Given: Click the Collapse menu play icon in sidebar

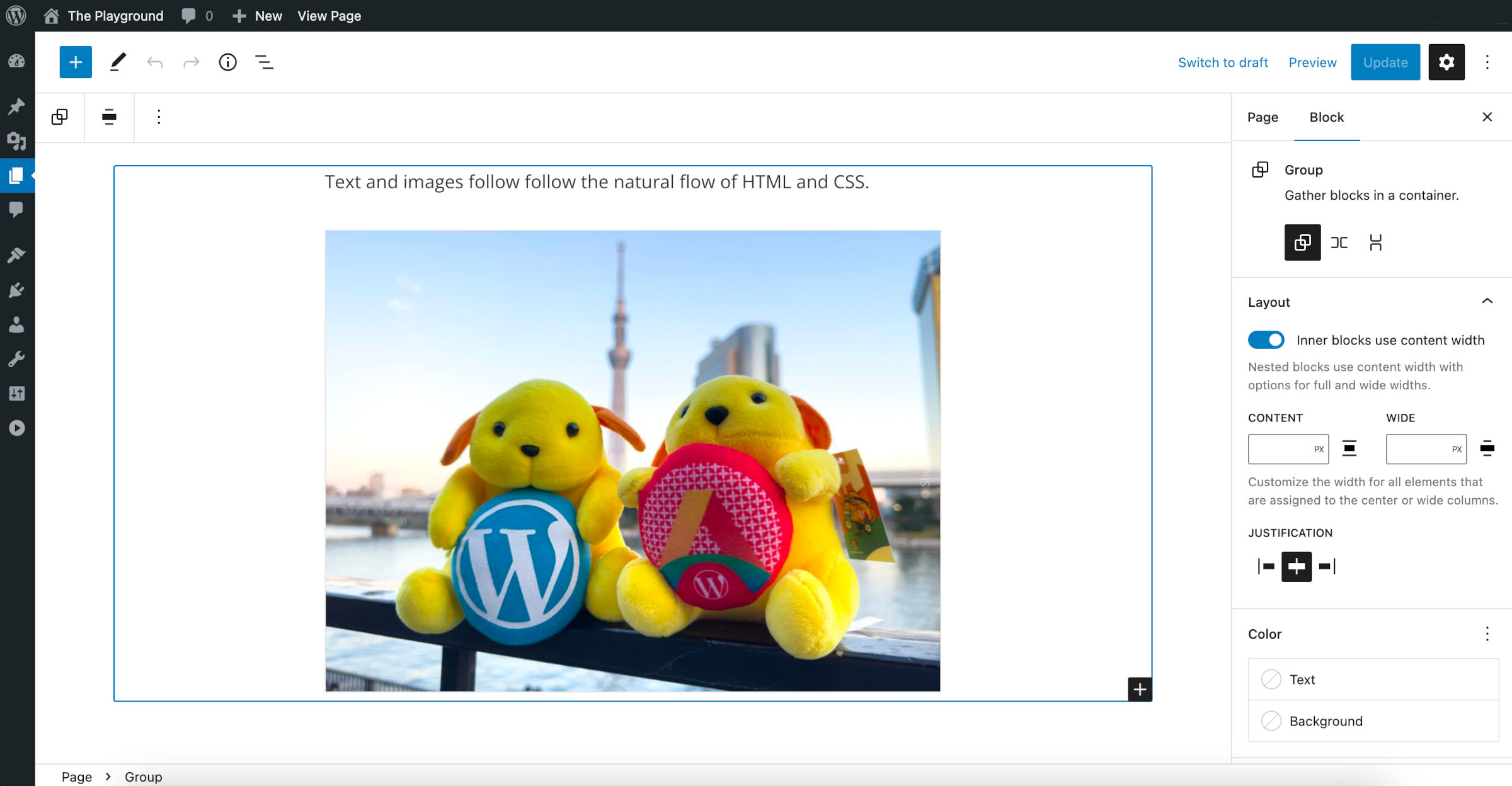Looking at the screenshot, I should pos(17,428).
